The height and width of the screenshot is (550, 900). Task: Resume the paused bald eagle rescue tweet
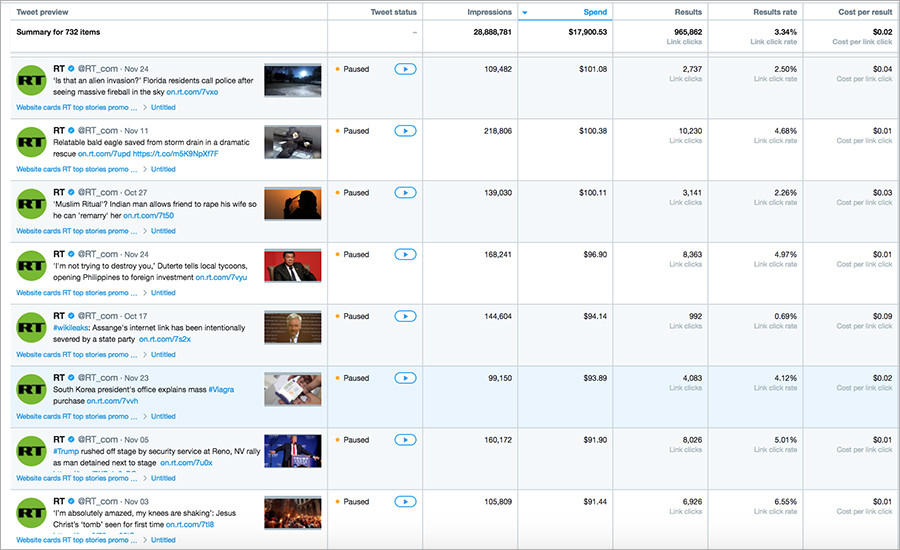click(x=405, y=131)
